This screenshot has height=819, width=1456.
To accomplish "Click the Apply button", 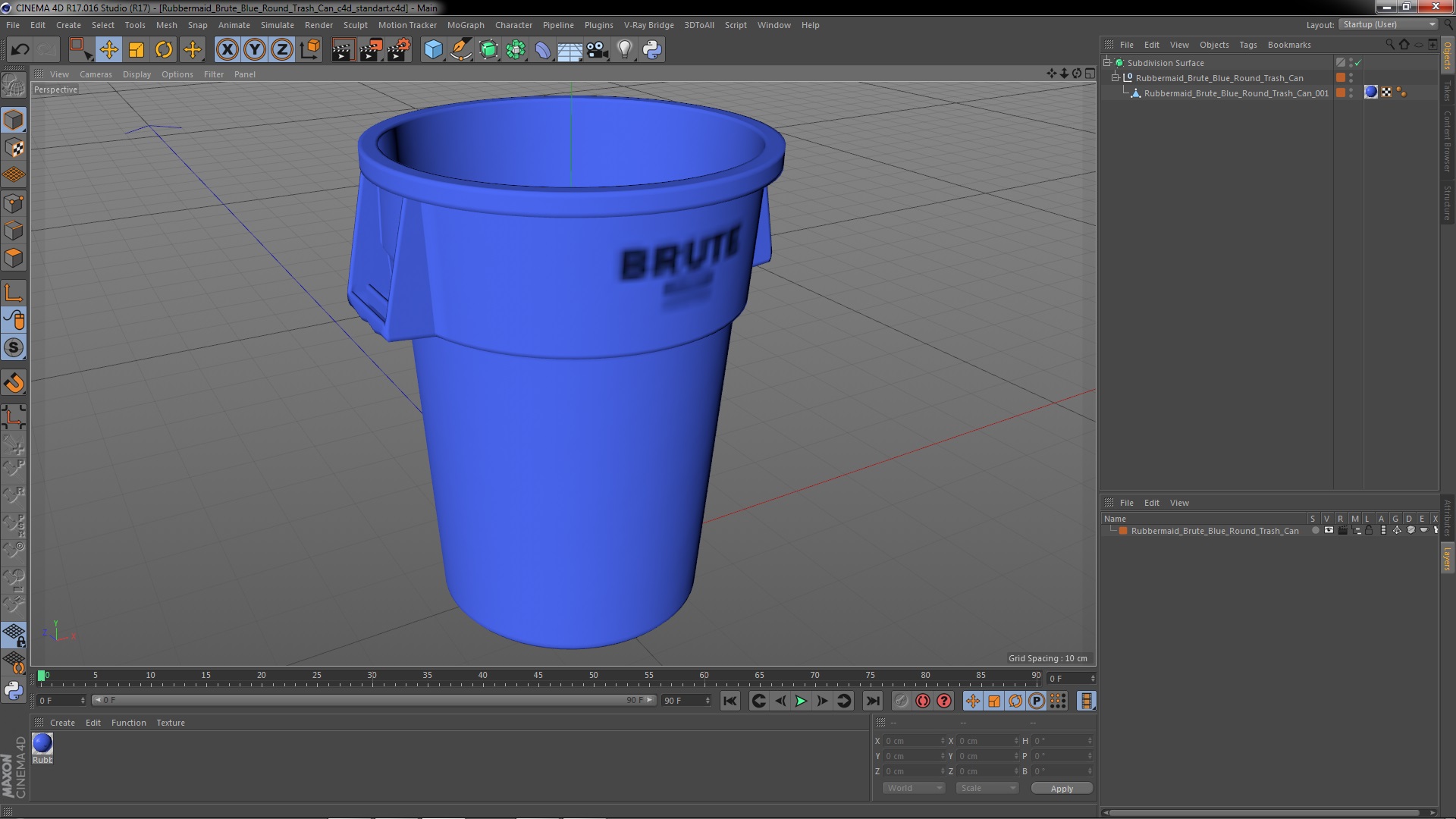I will click(x=1062, y=789).
